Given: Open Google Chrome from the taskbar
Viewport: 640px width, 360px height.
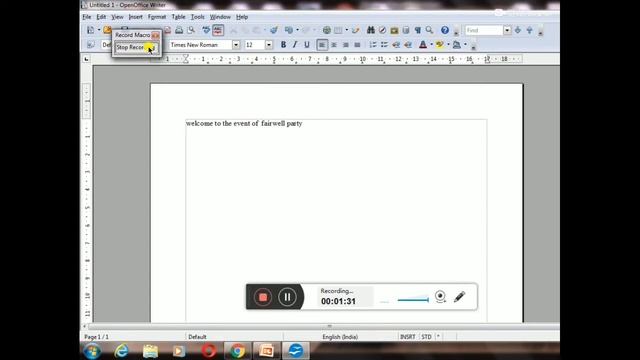Looking at the screenshot, I should click(x=237, y=351).
